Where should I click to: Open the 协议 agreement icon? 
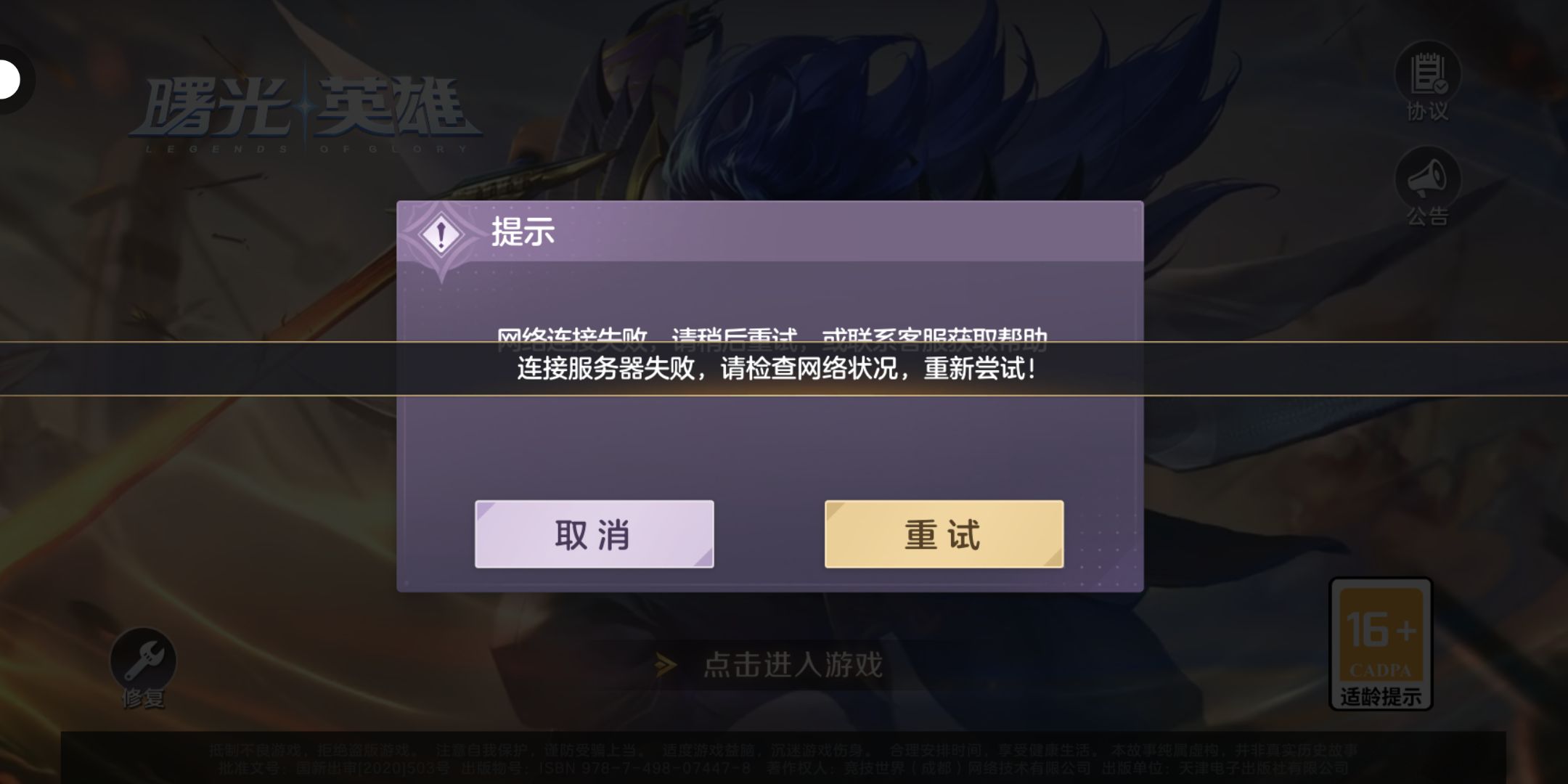(1427, 73)
